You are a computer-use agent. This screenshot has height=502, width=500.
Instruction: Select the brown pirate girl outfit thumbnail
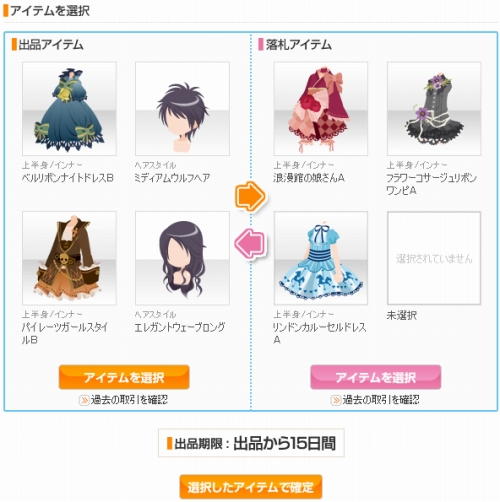pos(69,258)
